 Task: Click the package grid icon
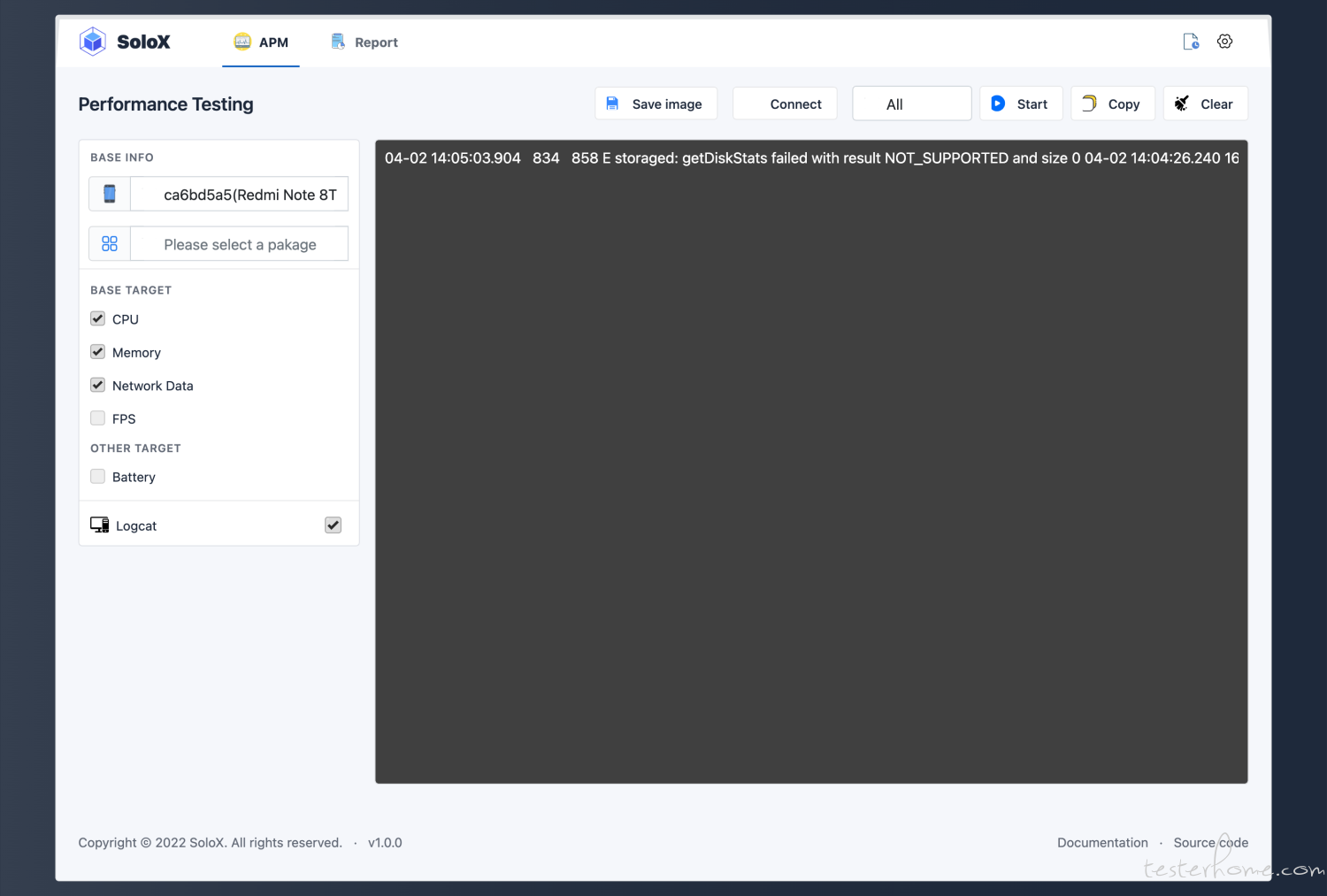109,243
